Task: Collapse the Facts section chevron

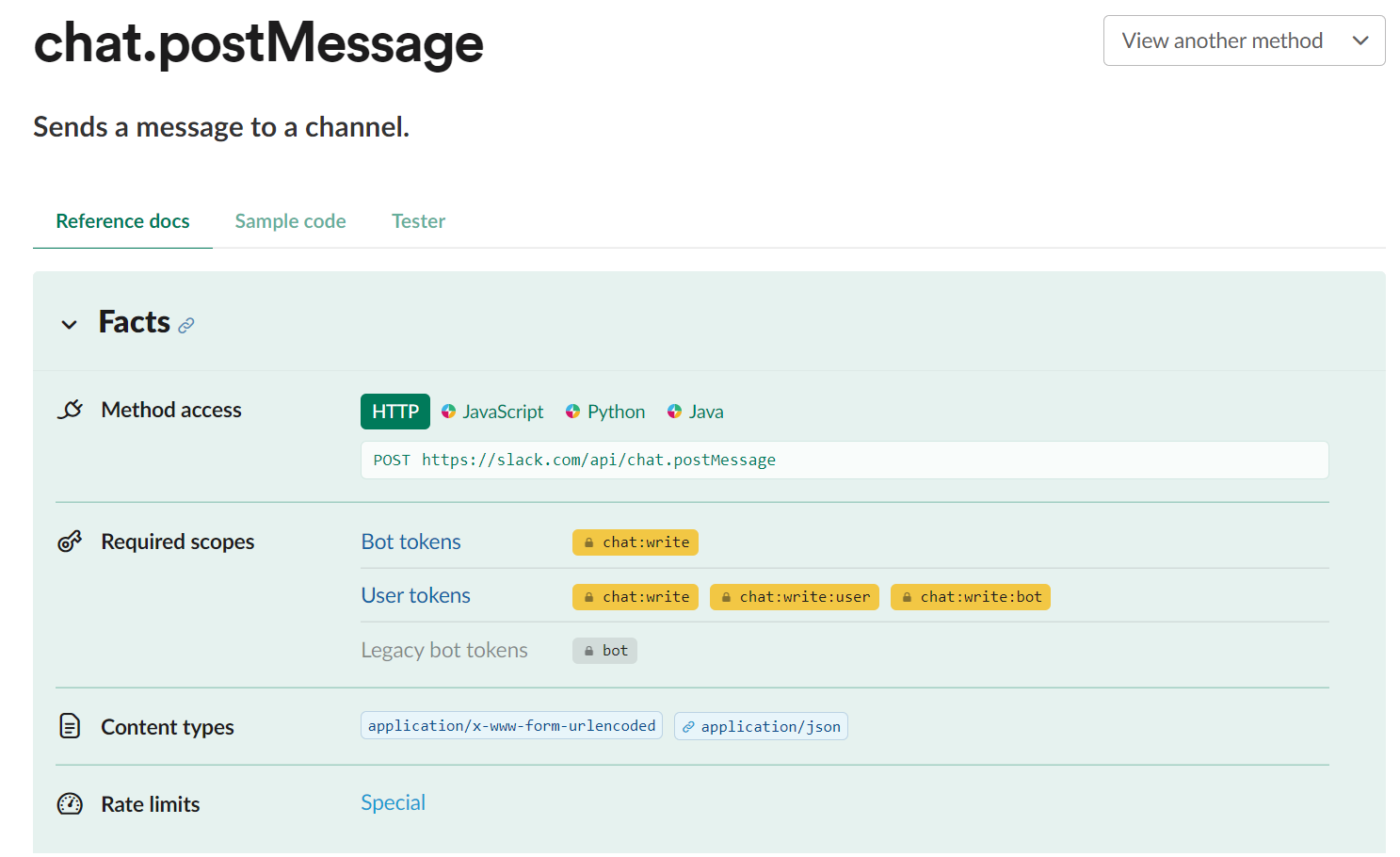Action: 69,325
